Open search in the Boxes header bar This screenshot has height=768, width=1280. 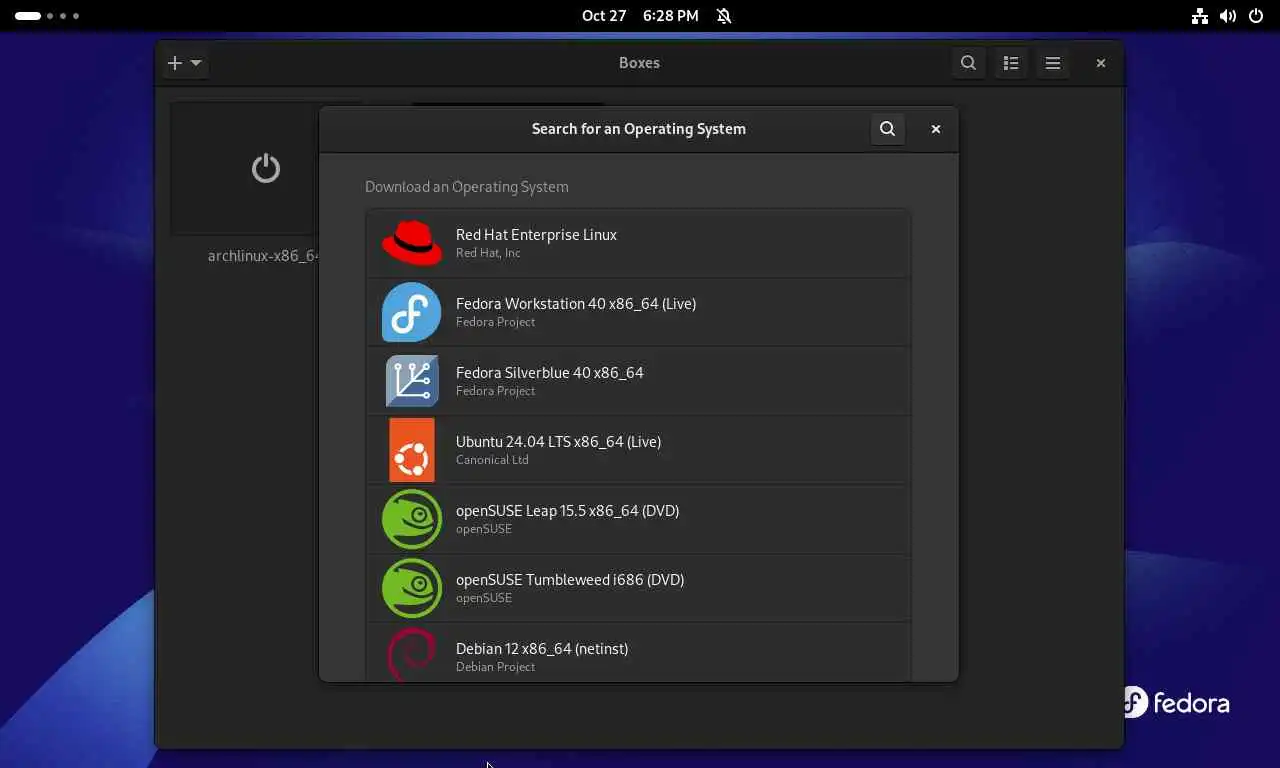click(x=968, y=63)
